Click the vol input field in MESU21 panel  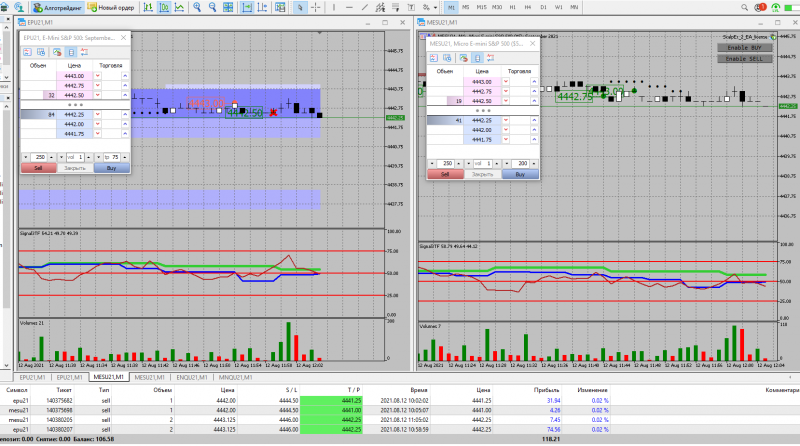coord(482,164)
